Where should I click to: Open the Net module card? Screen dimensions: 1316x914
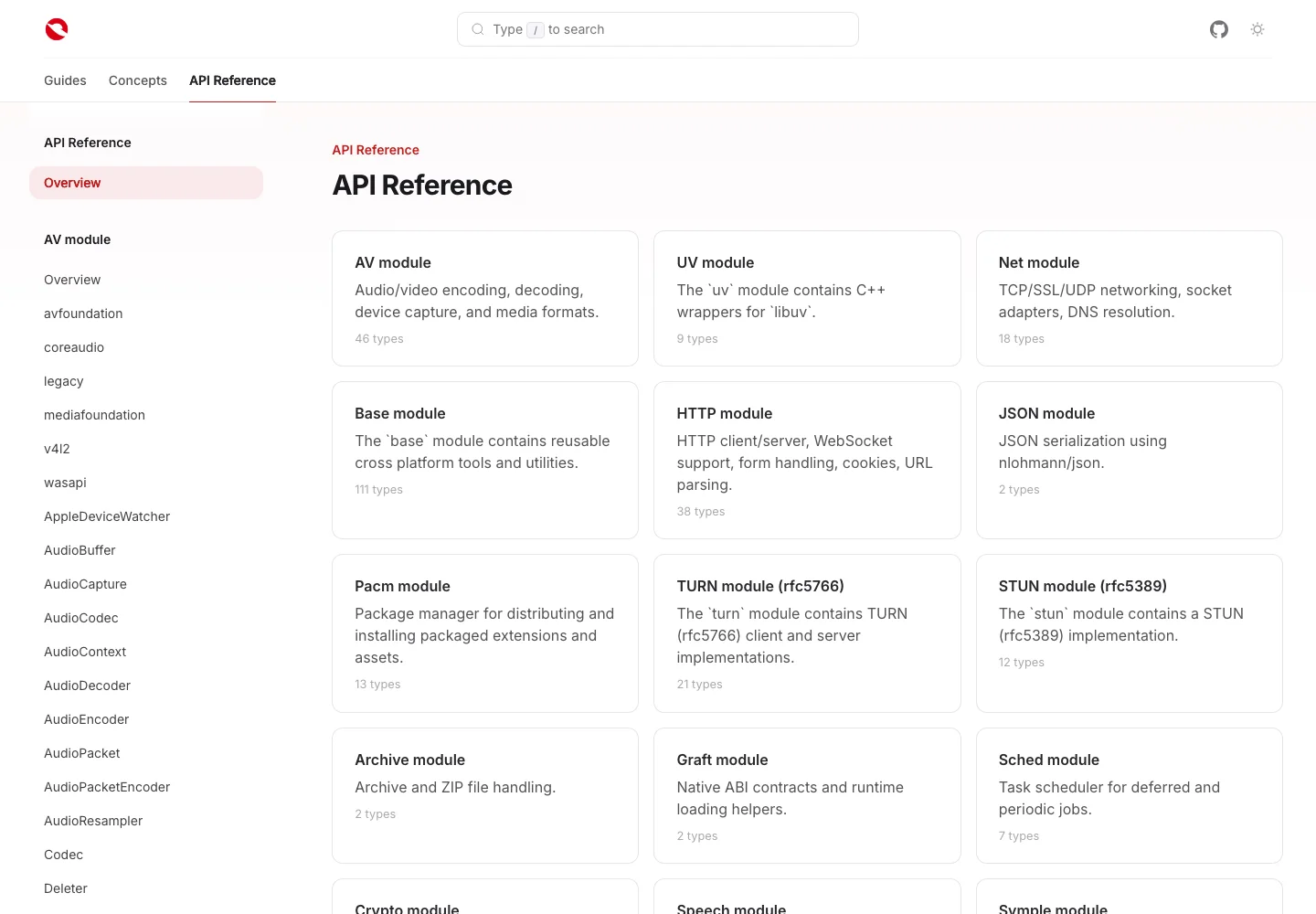pos(1130,299)
